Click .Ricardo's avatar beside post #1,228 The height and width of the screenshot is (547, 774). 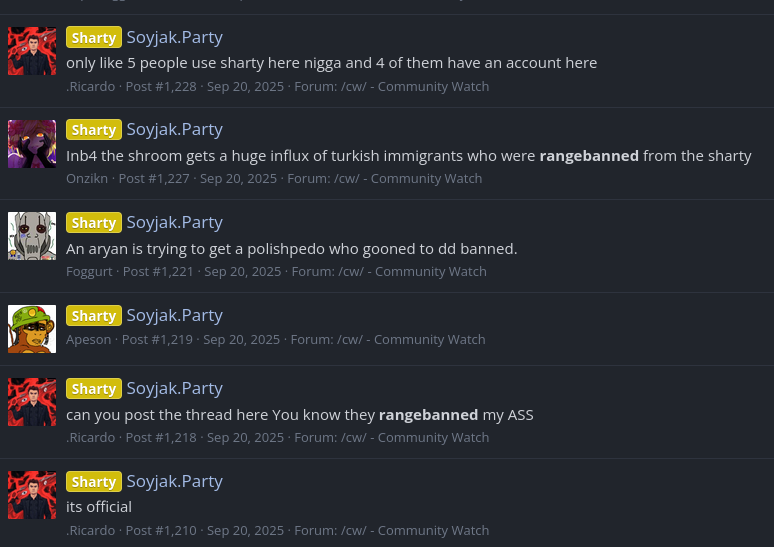pyautogui.click(x=32, y=51)
